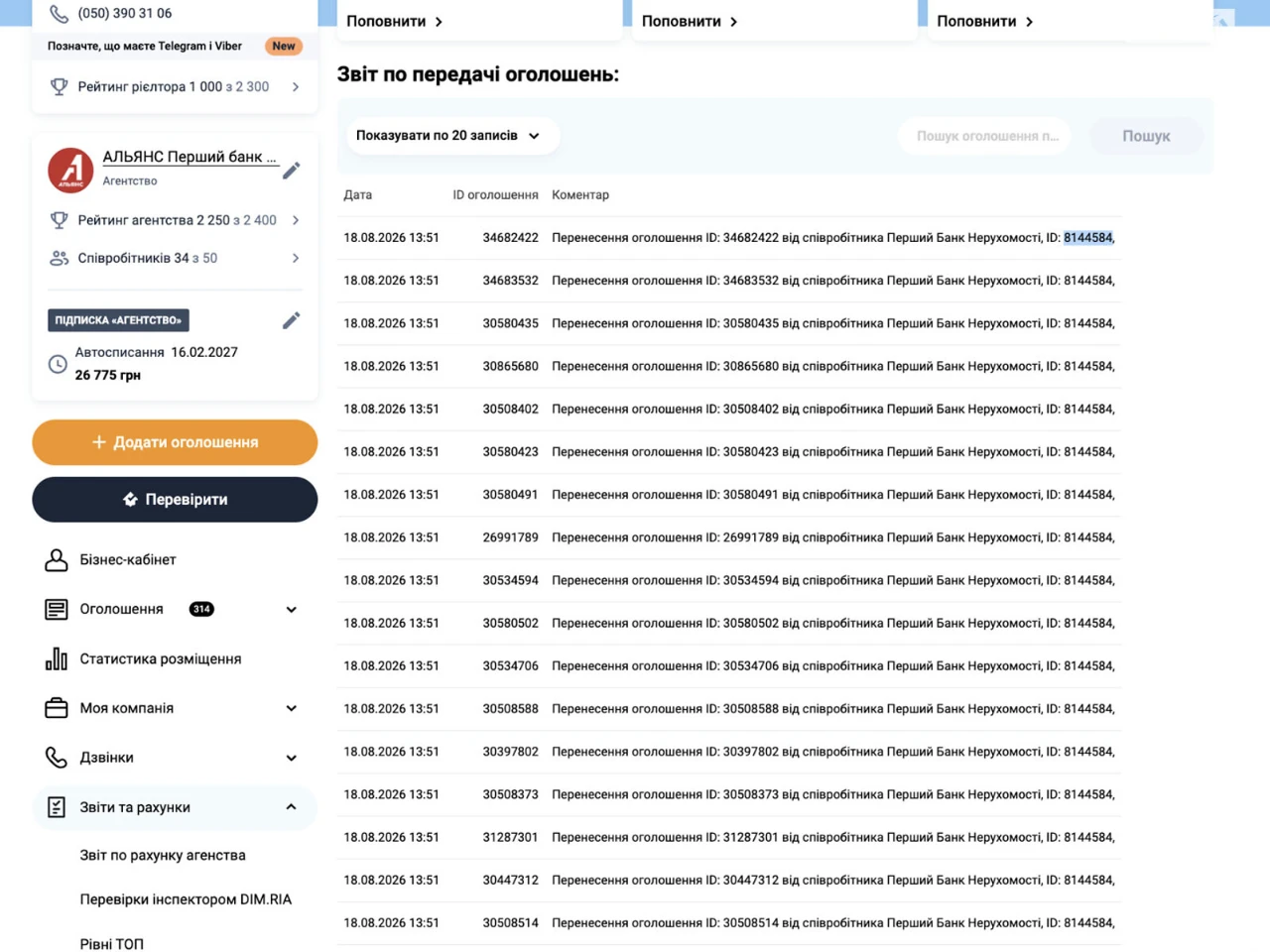Viewport: 1270px width, 952px height.
Task: Edit subscription with pencil icon near ПІДПИСКА
Action: click(291, 320)
